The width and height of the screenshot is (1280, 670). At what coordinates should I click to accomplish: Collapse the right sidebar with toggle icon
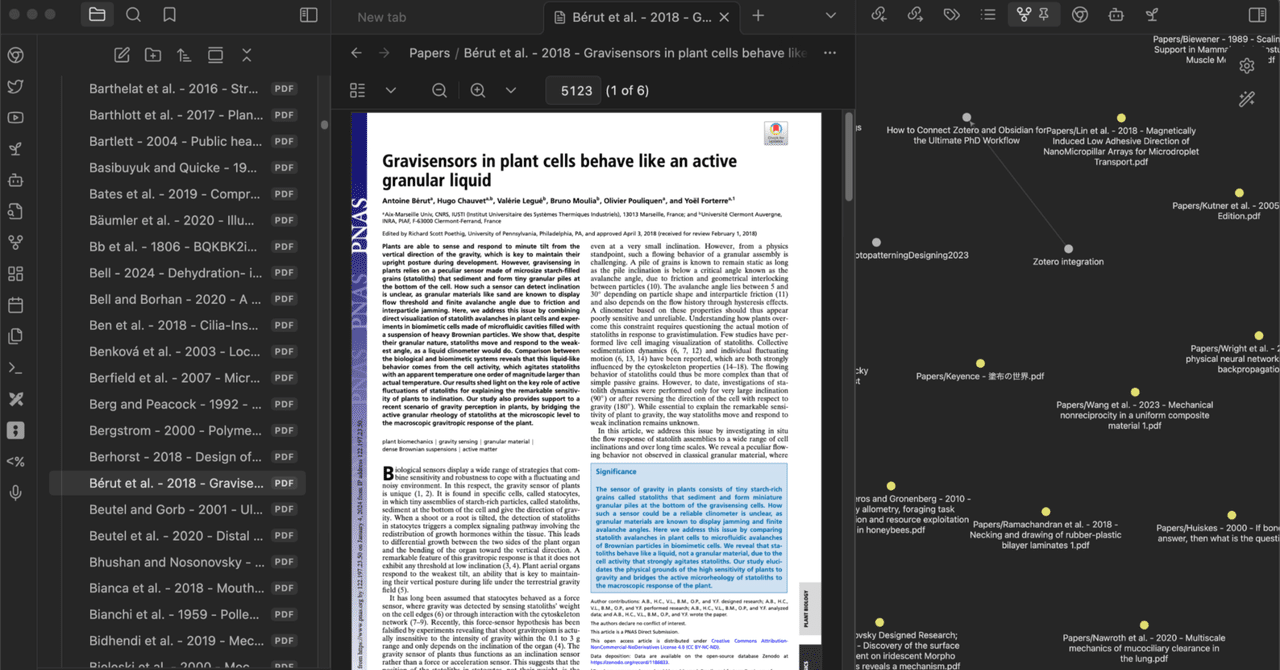pos(1257,15)
